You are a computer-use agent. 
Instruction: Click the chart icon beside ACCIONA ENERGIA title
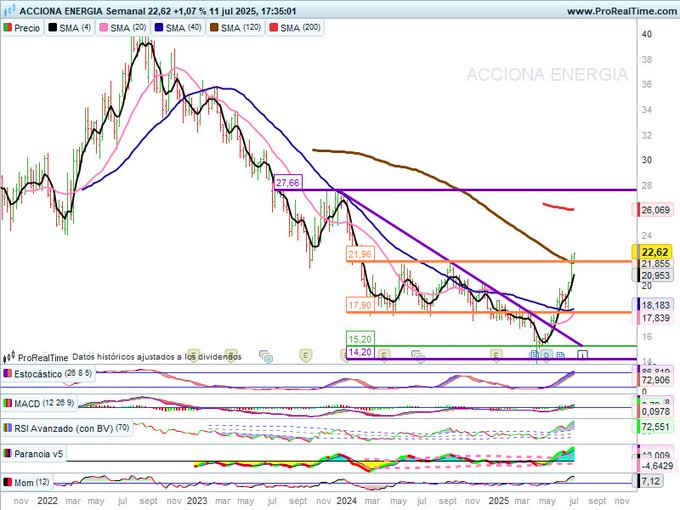(10, 10)
